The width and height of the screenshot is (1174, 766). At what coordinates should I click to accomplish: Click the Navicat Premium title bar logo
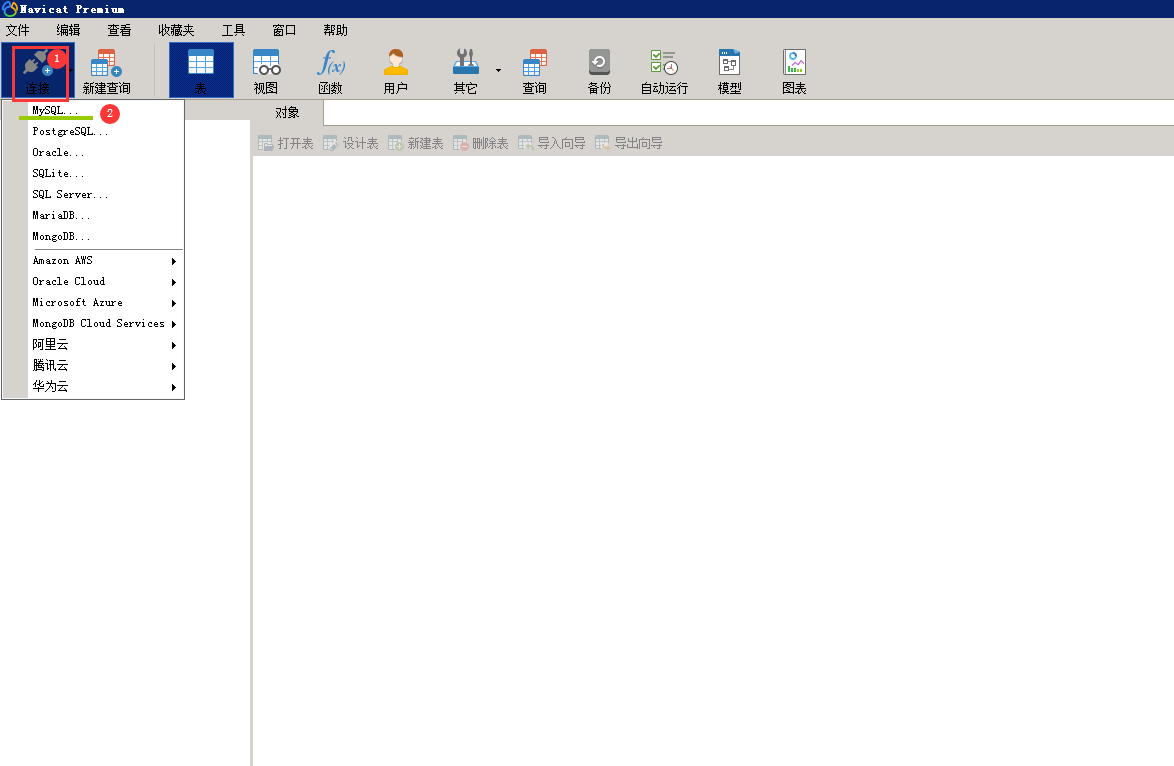(x=10, y=9)
